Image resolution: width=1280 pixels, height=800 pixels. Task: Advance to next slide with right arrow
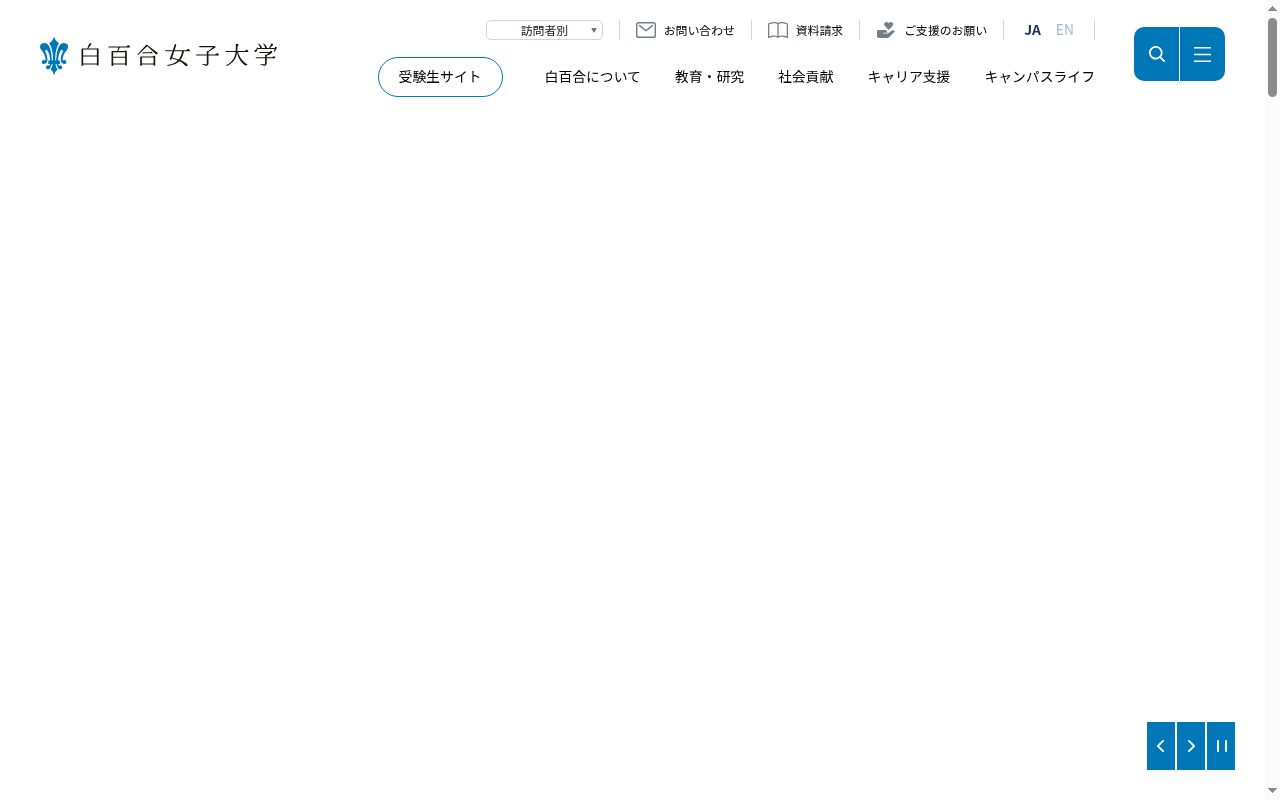click(x=1191, y=746)
